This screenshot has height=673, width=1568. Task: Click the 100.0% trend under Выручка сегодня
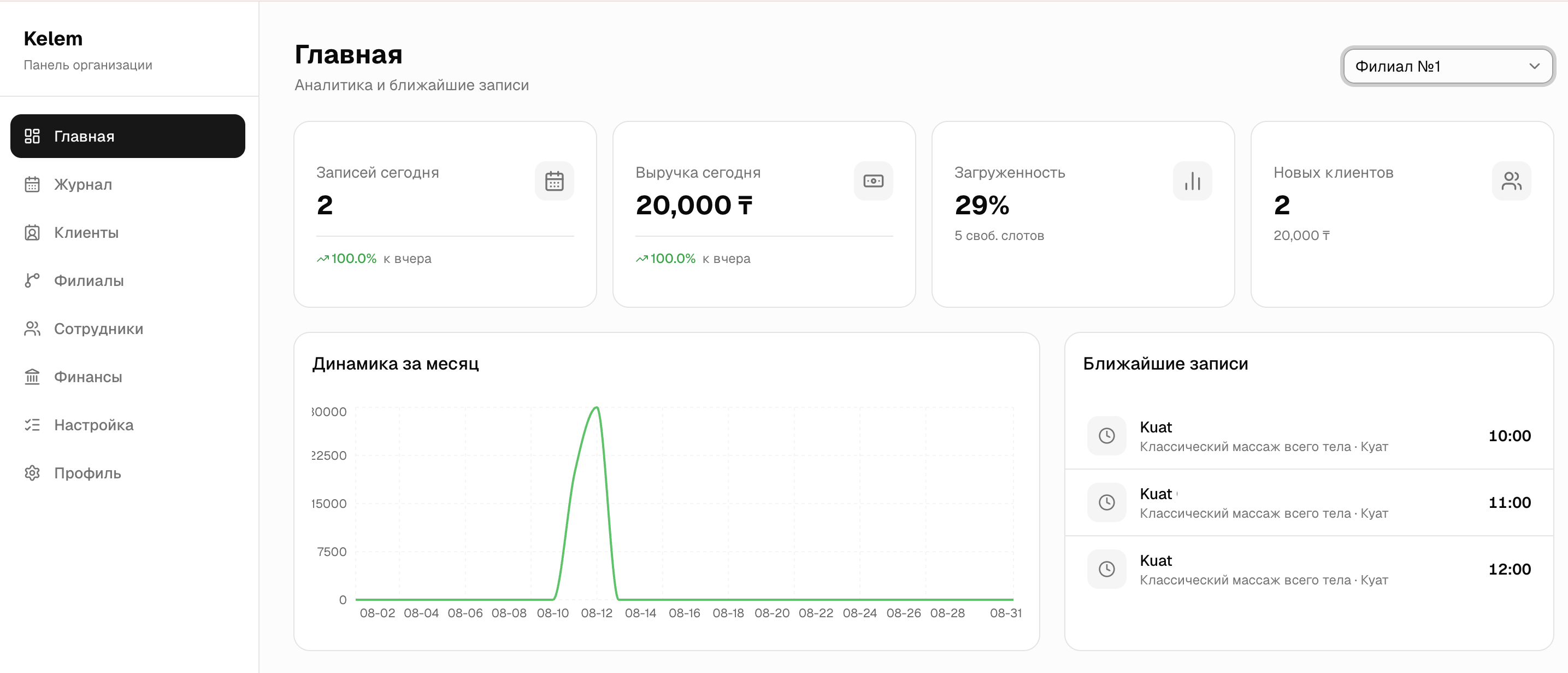pyautogui.click(x=666, y=258)
